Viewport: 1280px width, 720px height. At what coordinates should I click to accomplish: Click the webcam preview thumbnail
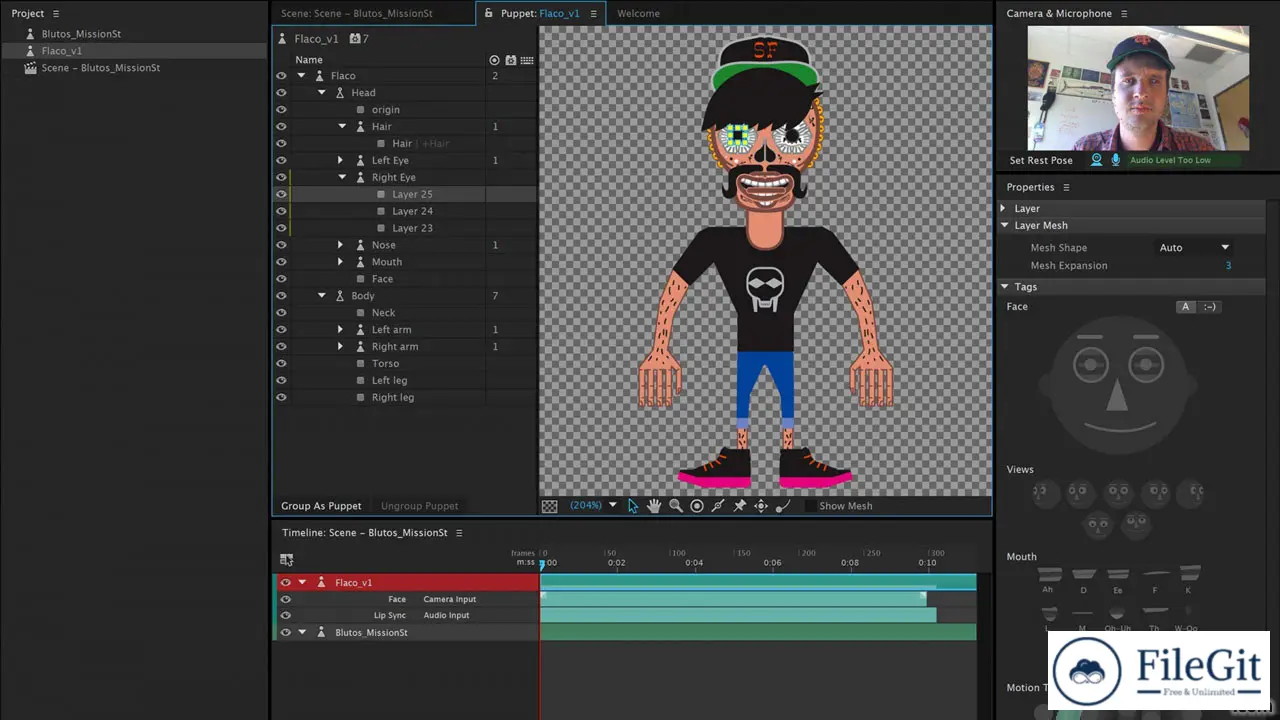click(1138, 87)
